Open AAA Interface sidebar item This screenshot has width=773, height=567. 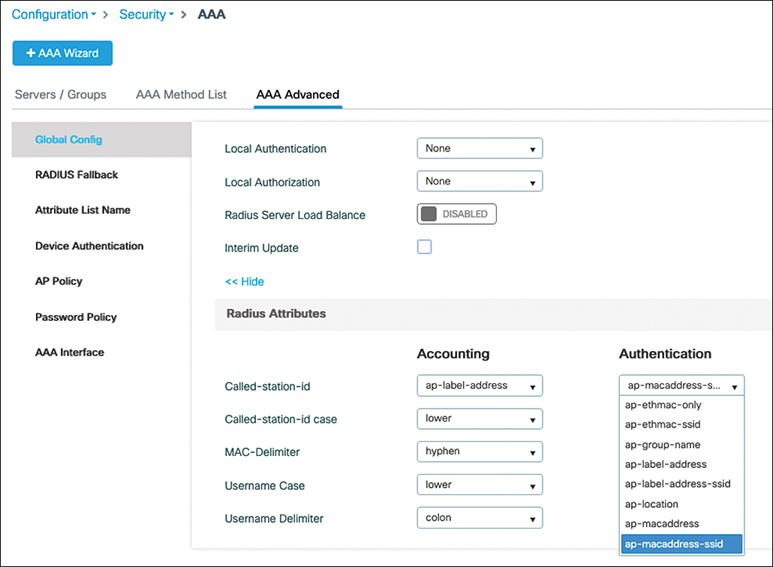tap(69, 352)
